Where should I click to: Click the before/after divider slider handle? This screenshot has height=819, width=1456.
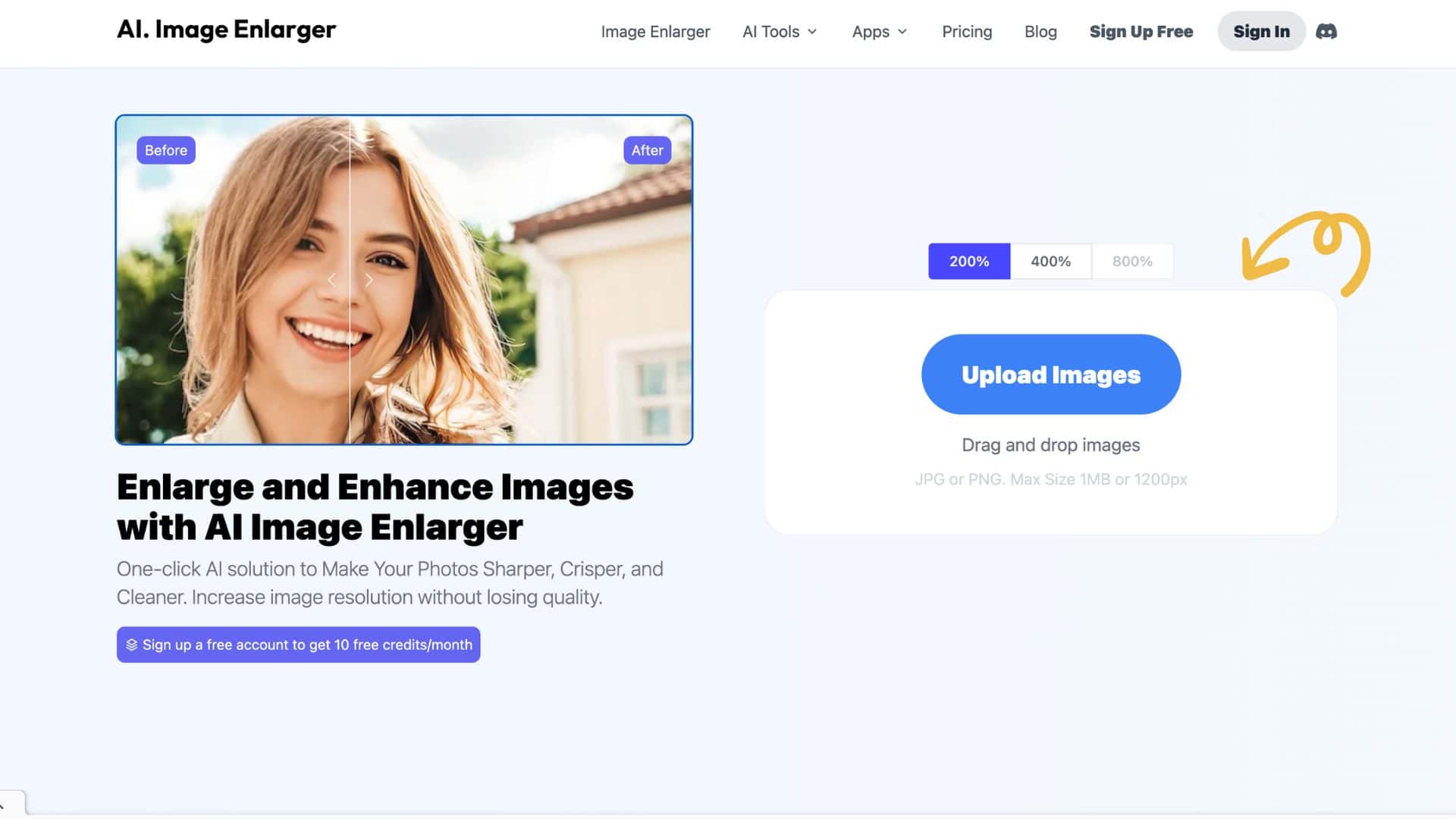350,280
